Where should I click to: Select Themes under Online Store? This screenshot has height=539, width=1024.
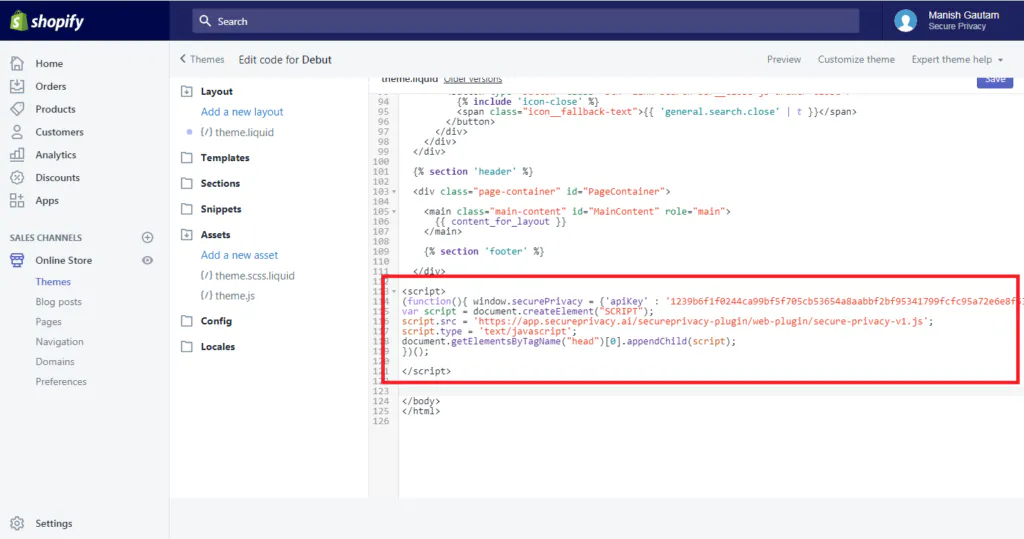click(53, 282)
